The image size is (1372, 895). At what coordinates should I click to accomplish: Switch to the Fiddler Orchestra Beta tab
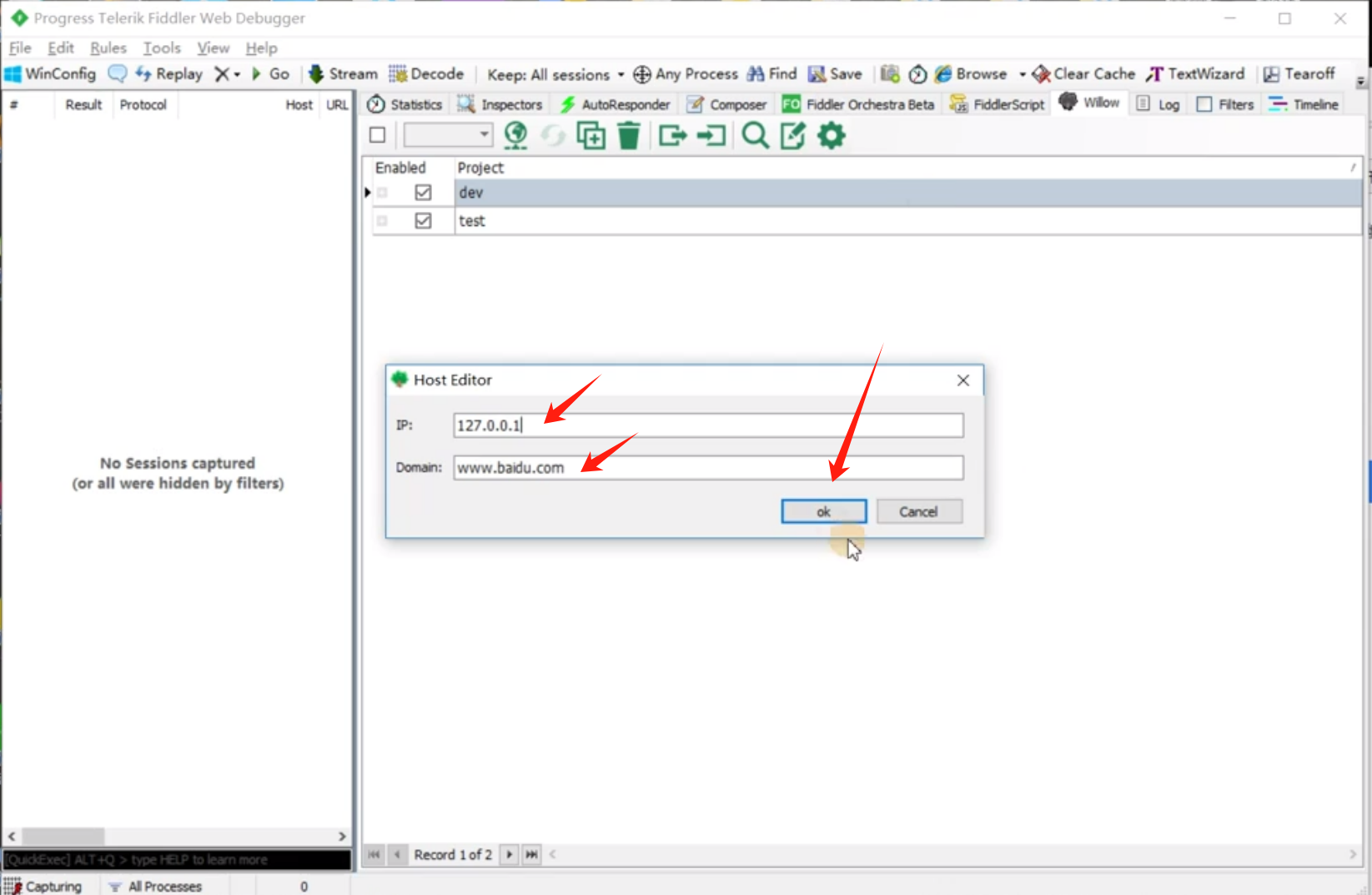click(x=858, y=104)
